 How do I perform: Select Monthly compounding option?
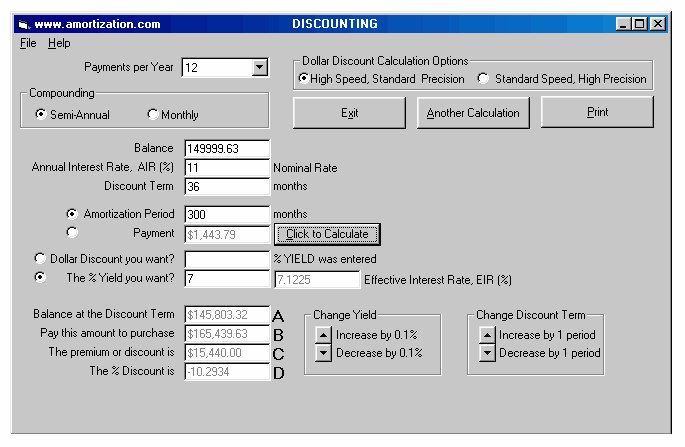pos(153,114)
